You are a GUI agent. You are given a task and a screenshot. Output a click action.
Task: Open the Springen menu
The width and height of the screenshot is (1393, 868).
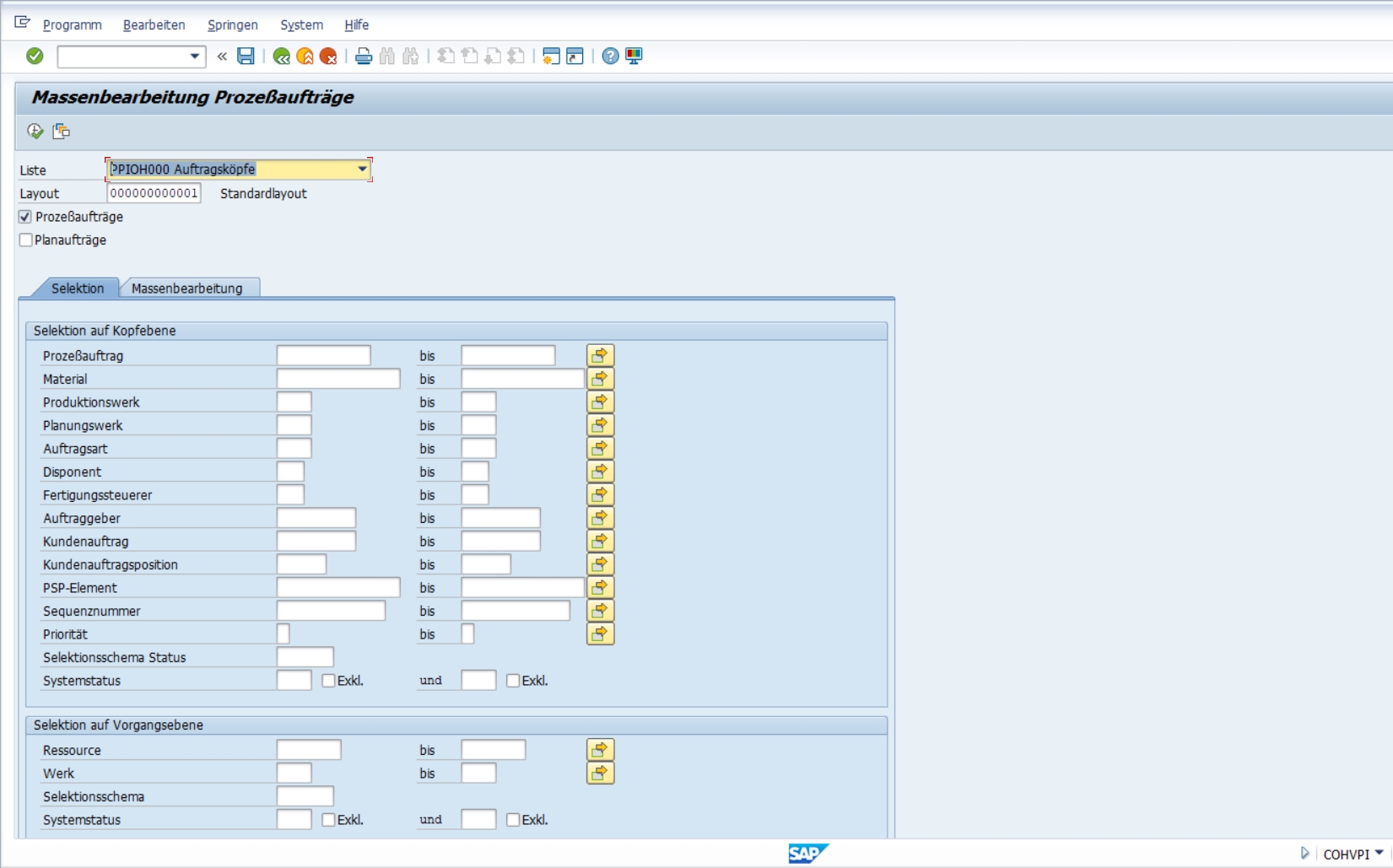pyautogui.click(x=233, y=24)
